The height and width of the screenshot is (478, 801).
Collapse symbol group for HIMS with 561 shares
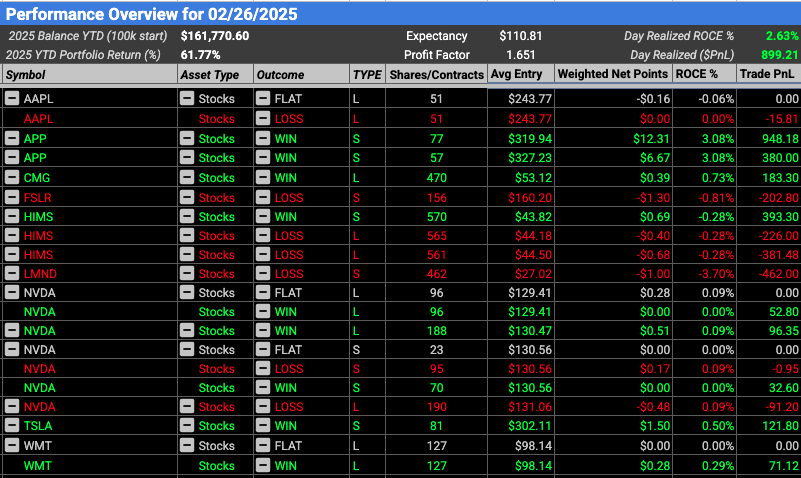pyautogui.click(x=12, y=254)
